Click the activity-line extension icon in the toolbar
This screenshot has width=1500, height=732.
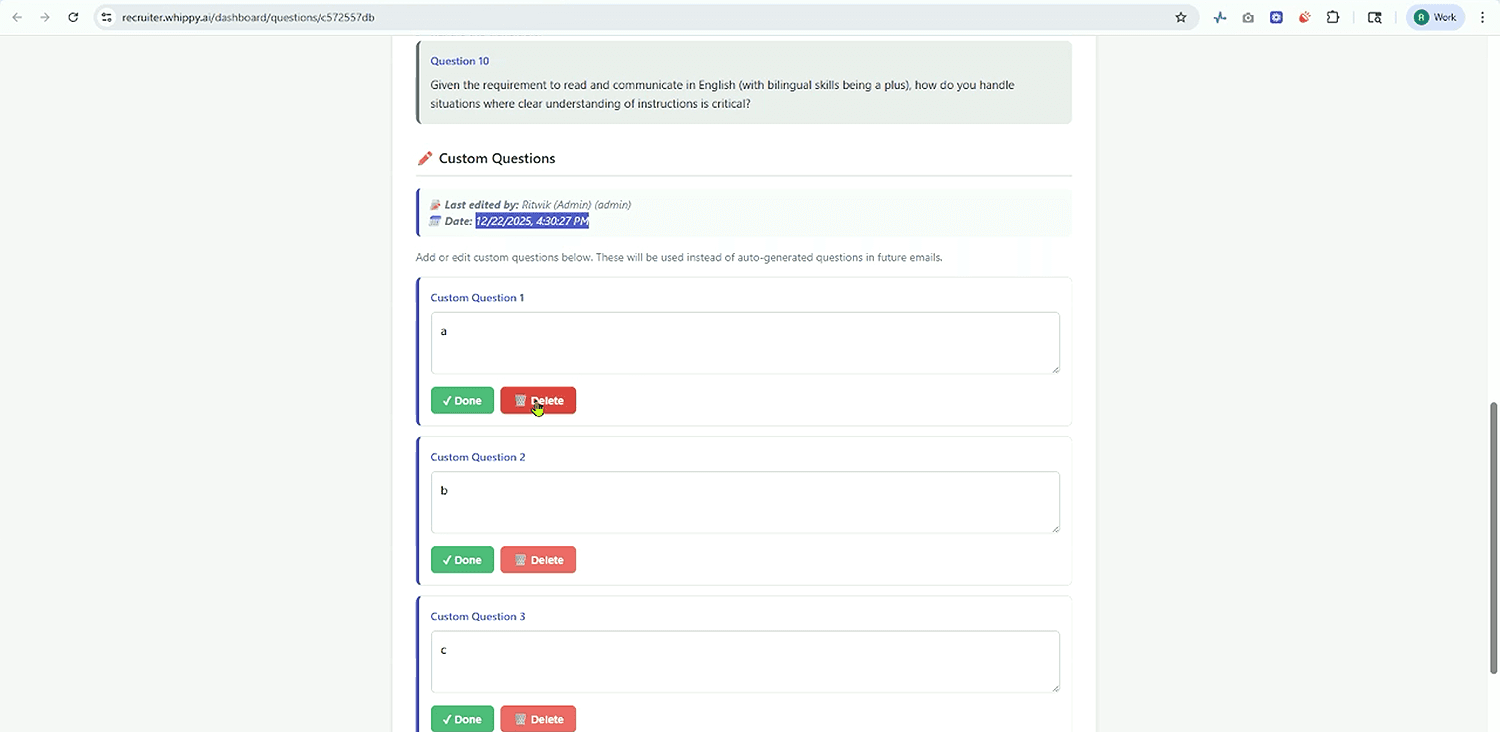(1219, 17)
